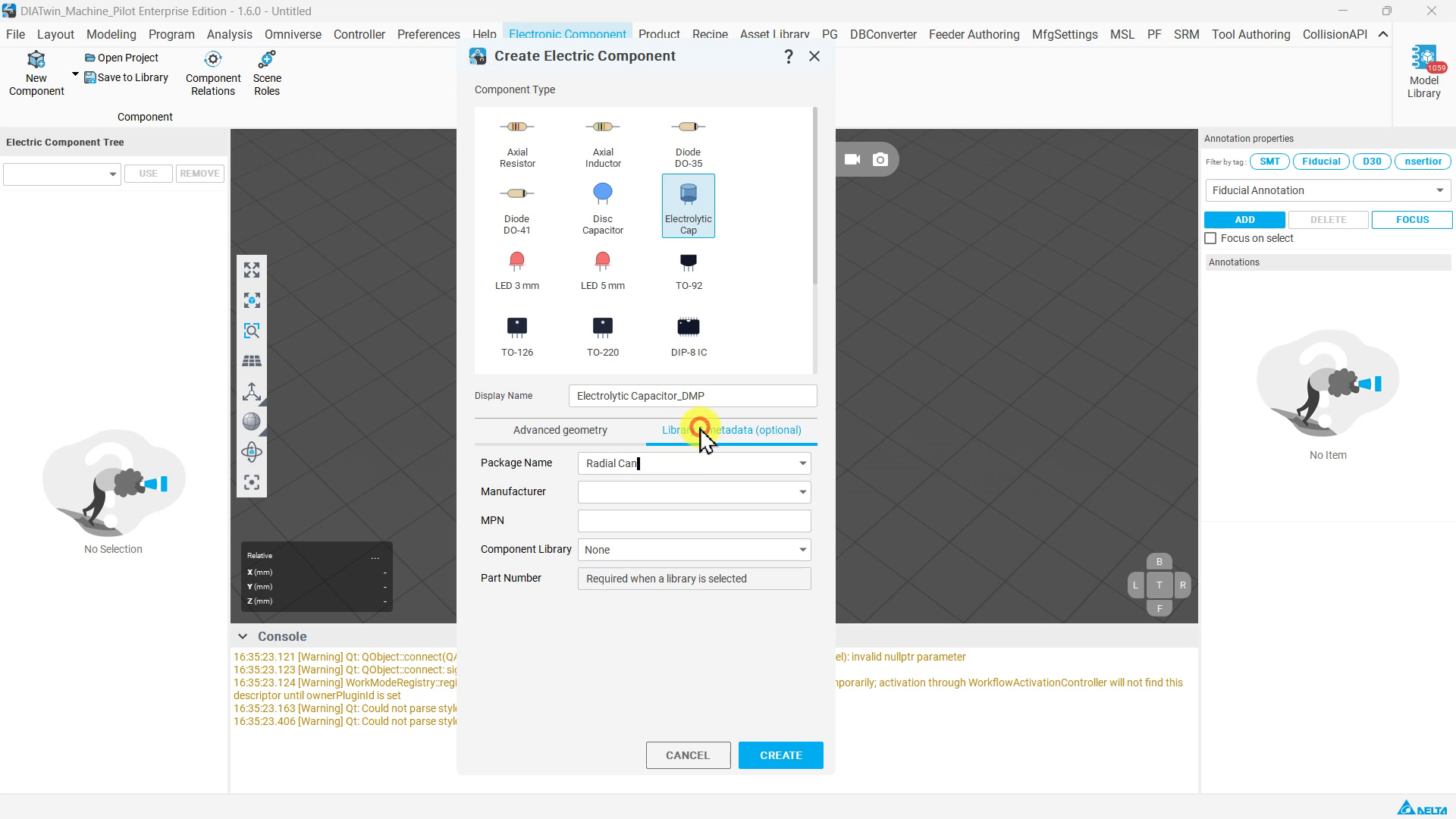
Task: Click the expand-arrows fit view tool
Action: pyautogui.click(x=252, y=270)
